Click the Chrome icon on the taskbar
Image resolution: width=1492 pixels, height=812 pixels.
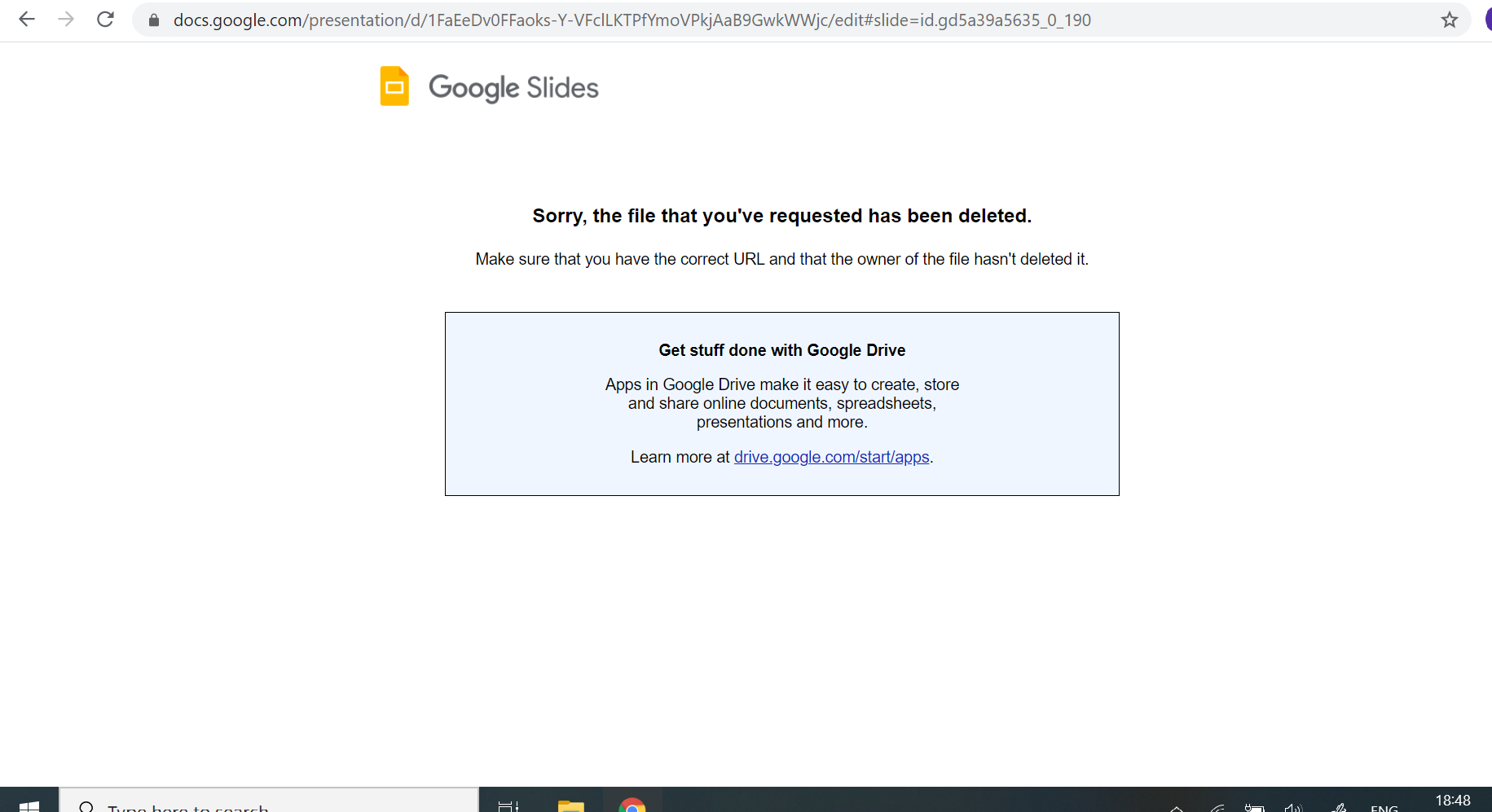(x=632, y=805)
